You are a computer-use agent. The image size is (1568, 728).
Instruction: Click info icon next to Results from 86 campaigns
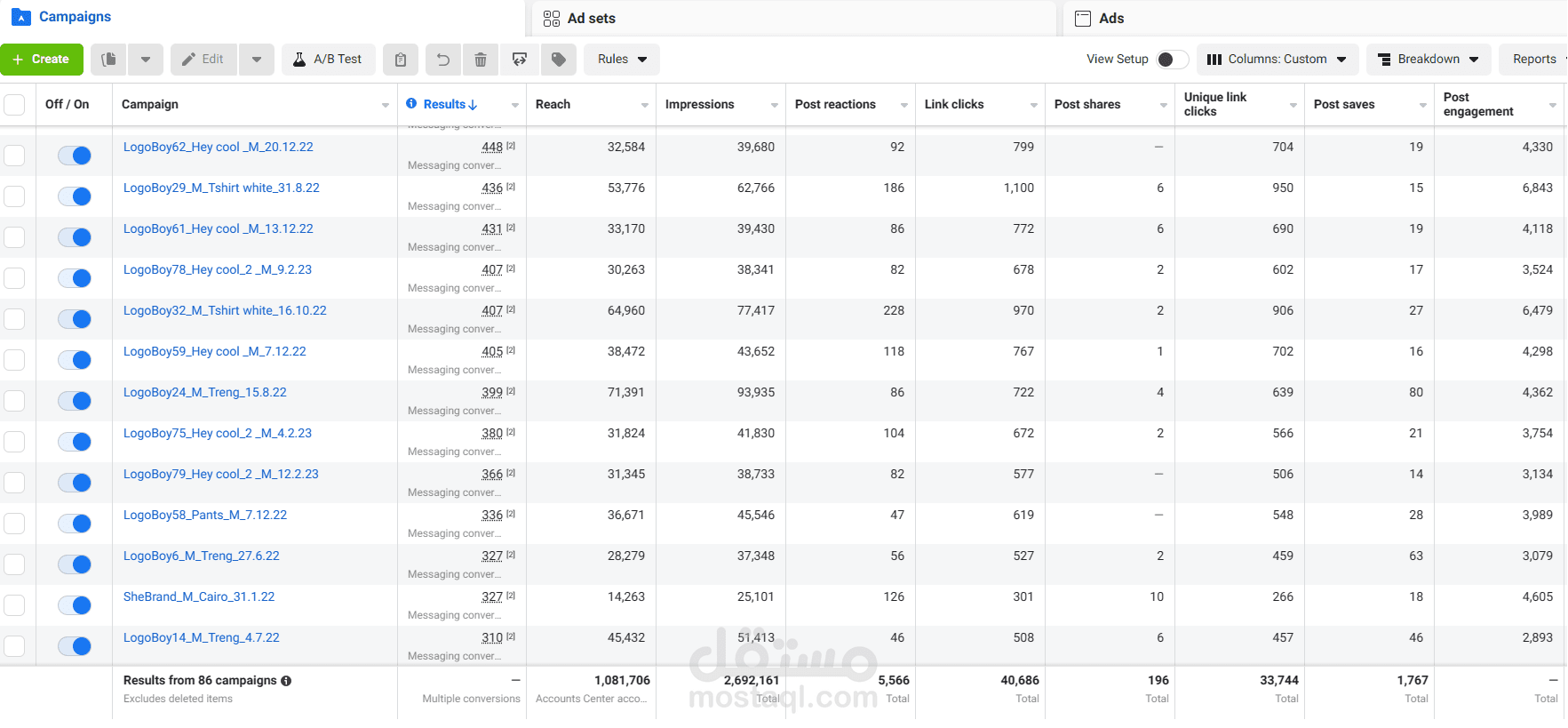(x=286, y=681)
